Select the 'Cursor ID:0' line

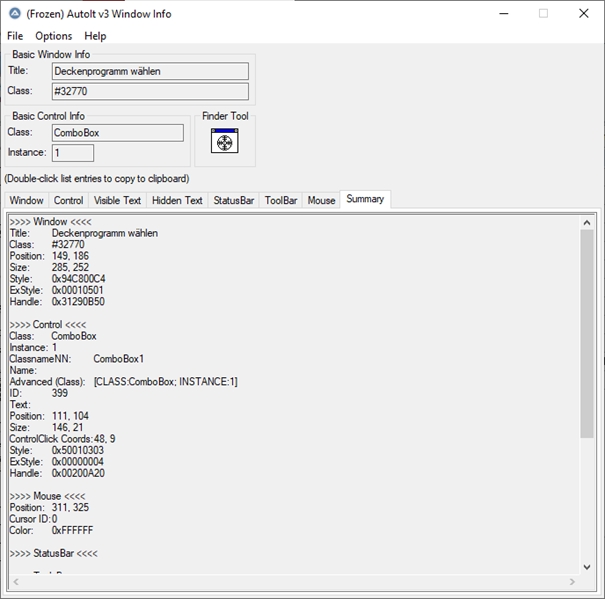[x=33, y=519]
